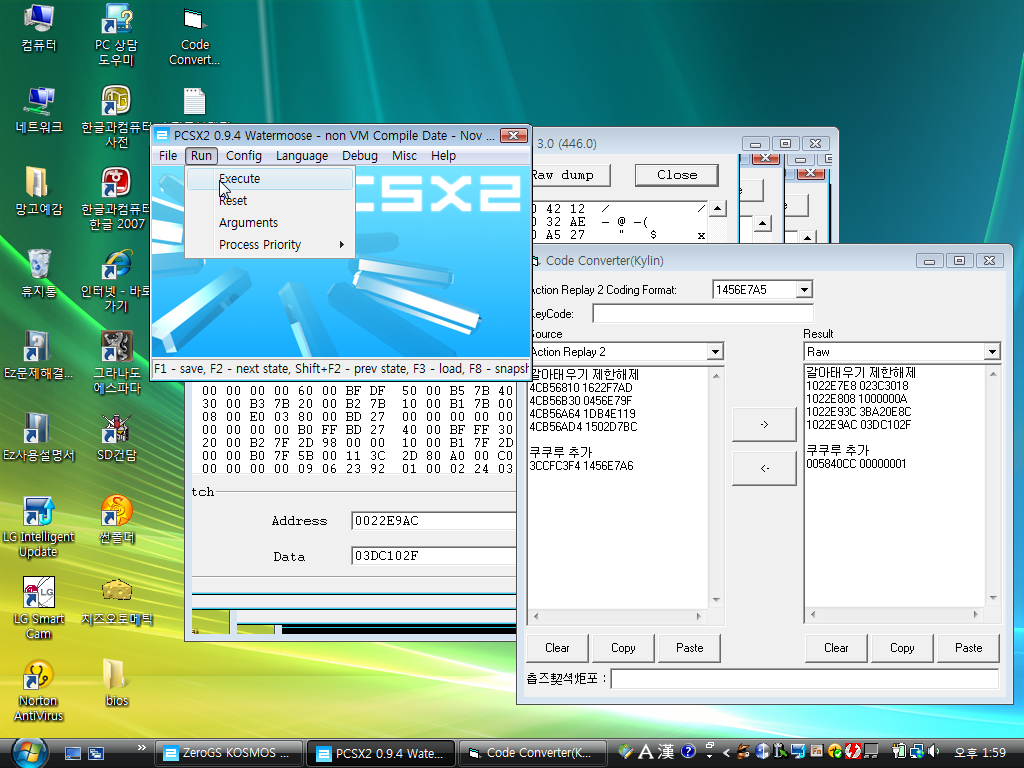Launch the 치즈오토메틱 icon
The width and height of the screenshot is (1024, 768).
116,601
